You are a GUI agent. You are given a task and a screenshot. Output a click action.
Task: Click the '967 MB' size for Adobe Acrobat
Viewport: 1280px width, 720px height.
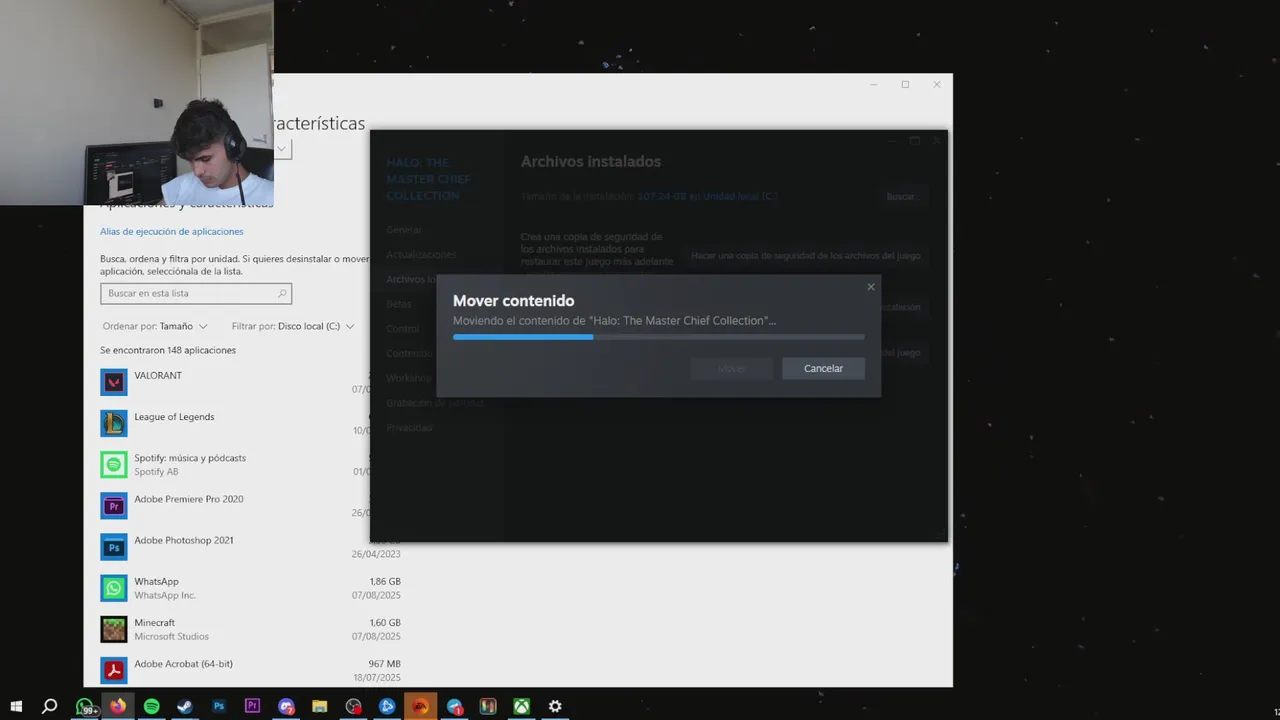point(384,664)
